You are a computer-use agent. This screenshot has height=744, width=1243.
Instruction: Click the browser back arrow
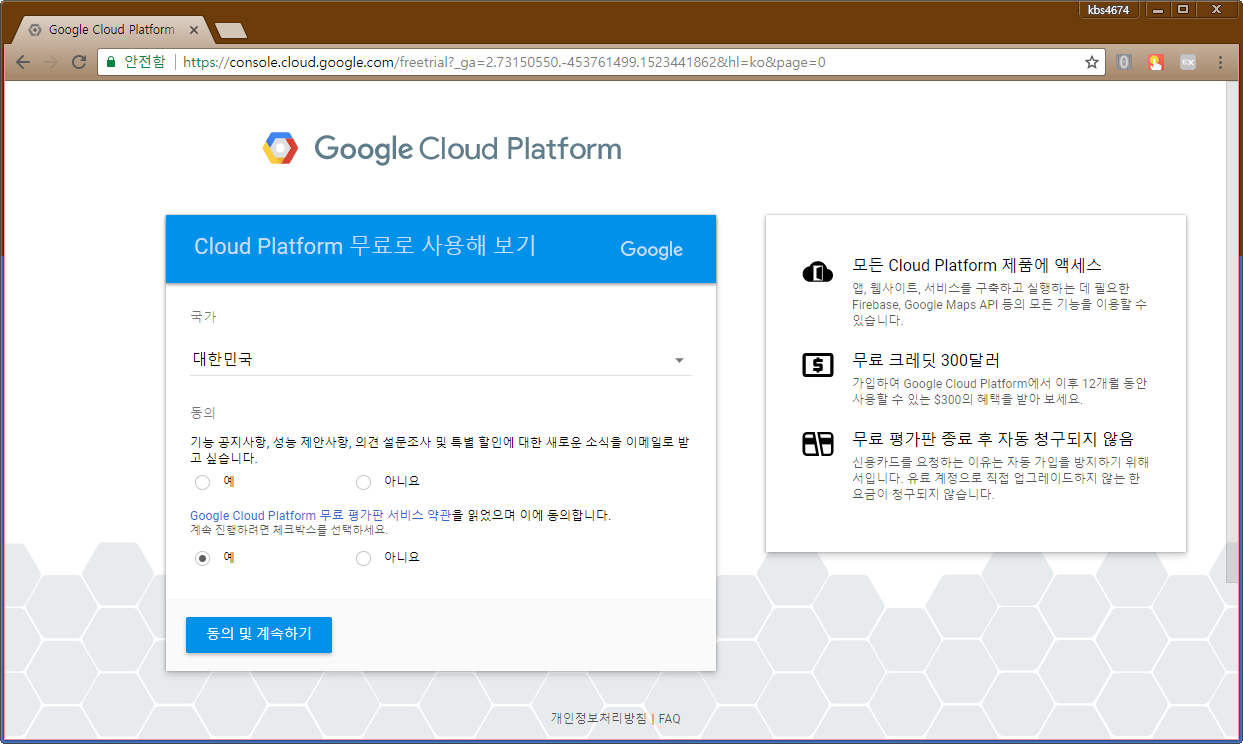tap(23, 62)
